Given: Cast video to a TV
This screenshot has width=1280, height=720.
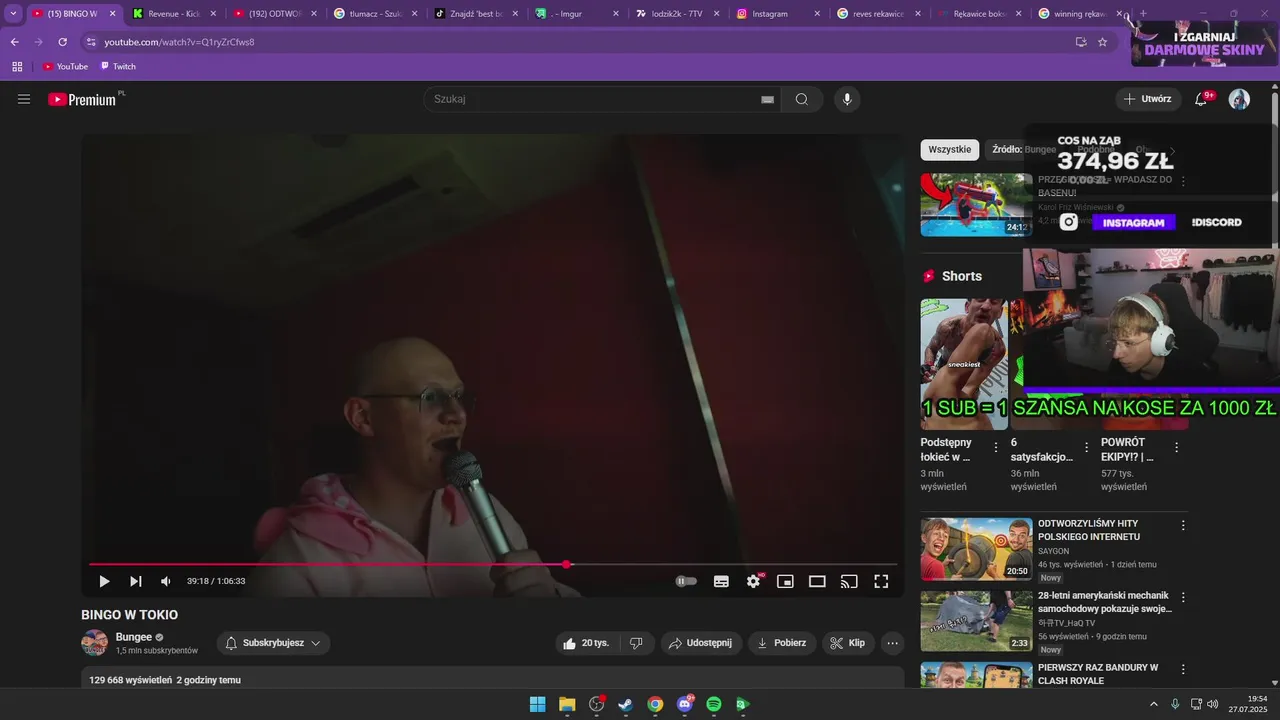Looking at the screenshot, I should pos(849,581).
